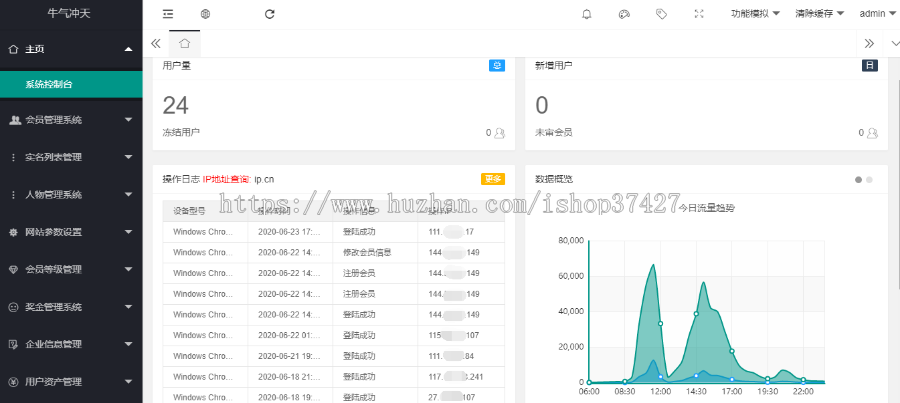Expand the 会员管理系统 sidebar menu
The height and width of the screenshot is (403, 900).
[x=70, y=120]
